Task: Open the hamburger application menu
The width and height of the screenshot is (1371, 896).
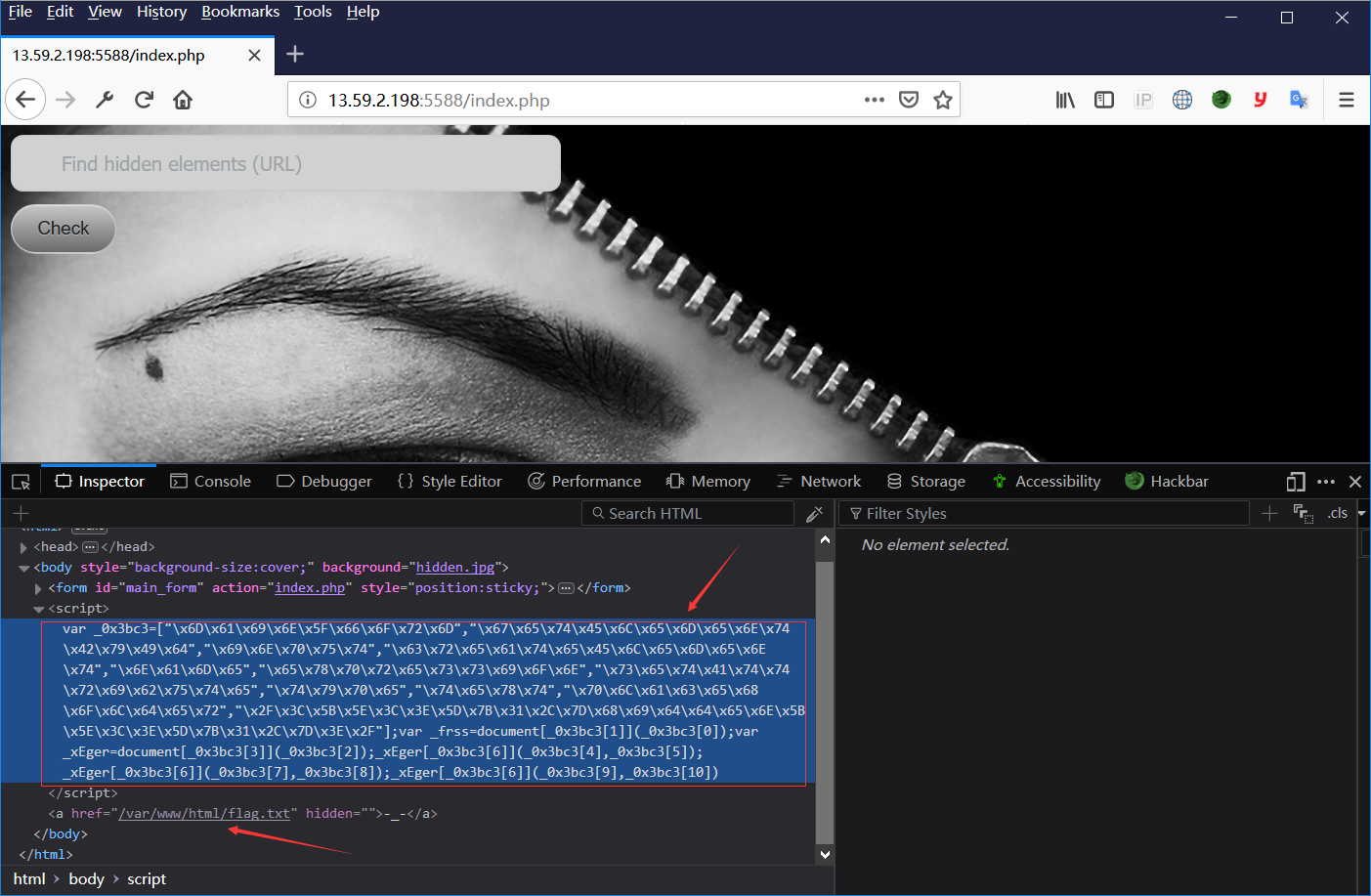Action: coord(1346,100)
